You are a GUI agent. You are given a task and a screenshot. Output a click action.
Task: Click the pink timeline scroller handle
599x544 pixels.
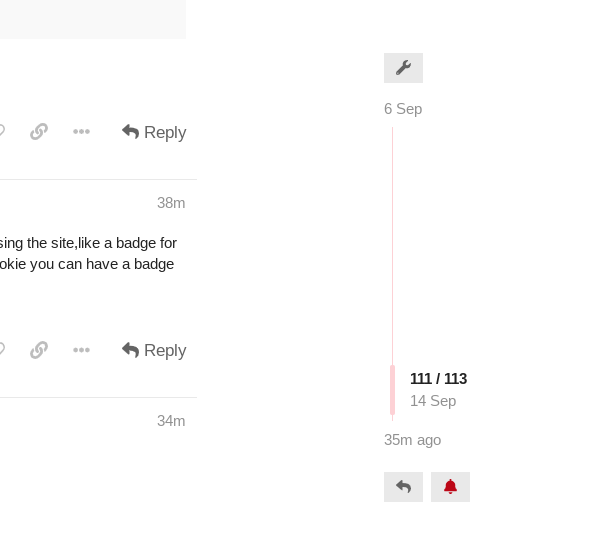[x=392, y=390]
